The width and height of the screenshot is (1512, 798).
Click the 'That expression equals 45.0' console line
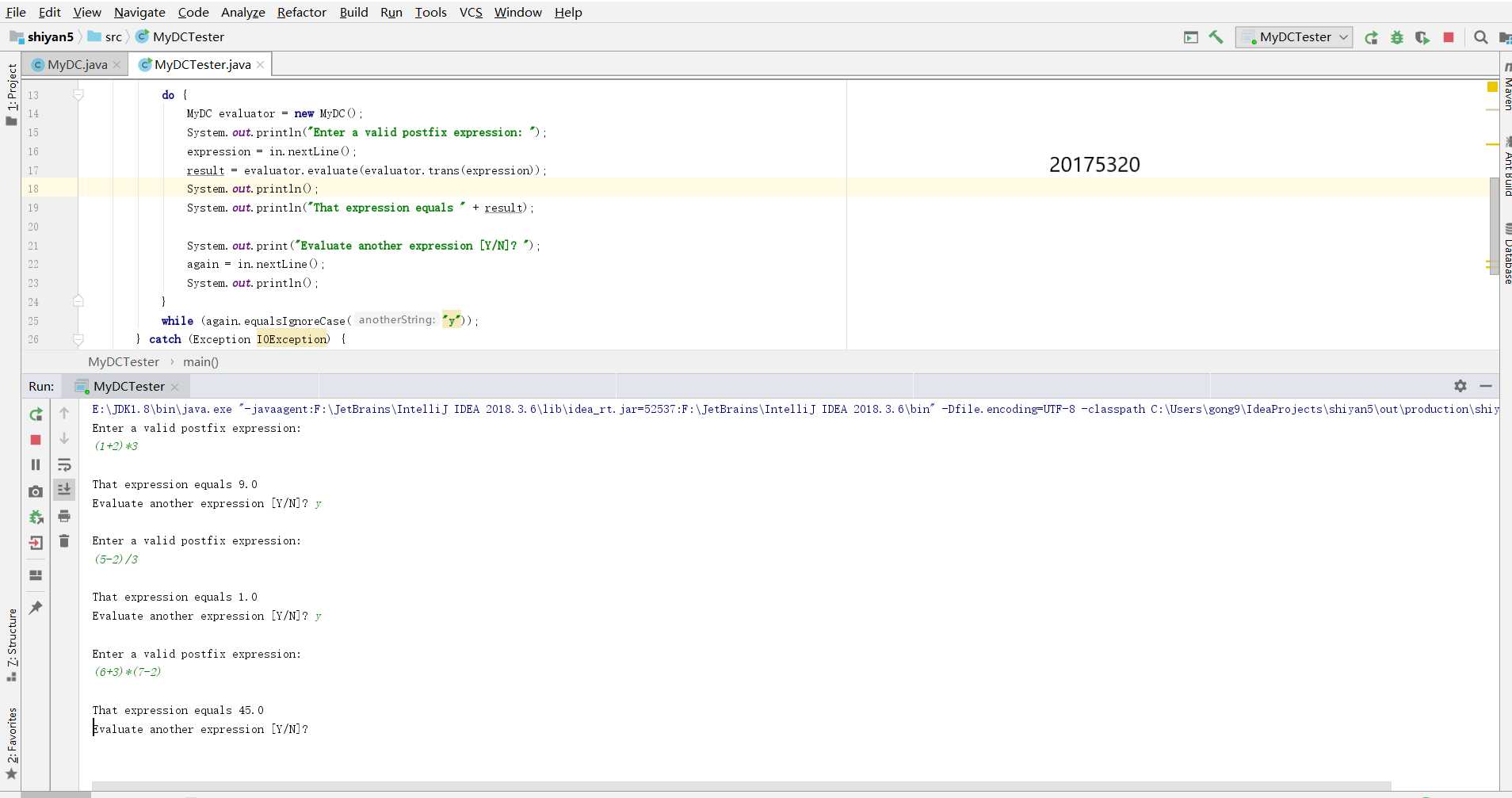coord(178,710)
